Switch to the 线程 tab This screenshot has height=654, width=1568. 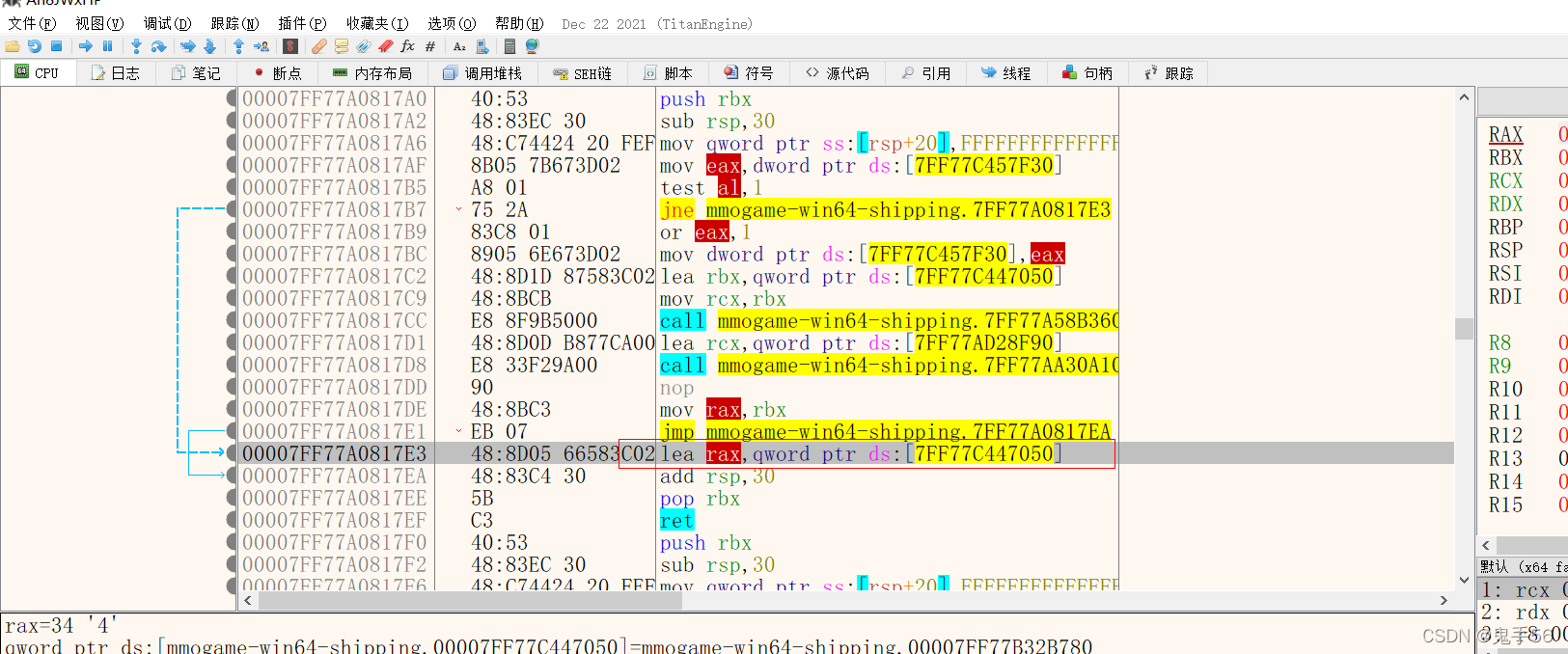(x=1006, y=72)
